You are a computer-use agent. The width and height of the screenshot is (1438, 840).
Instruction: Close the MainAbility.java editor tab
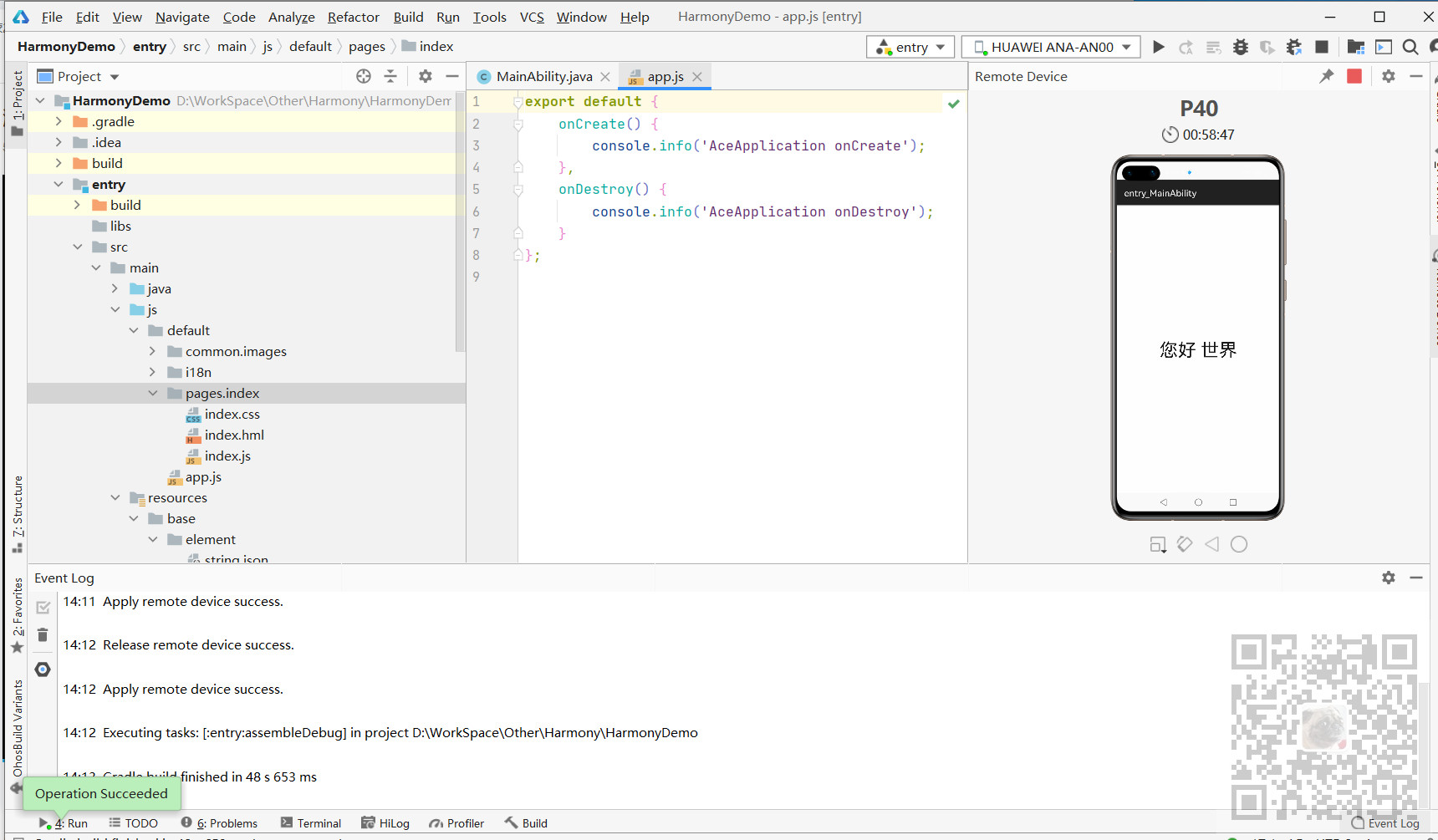(x=605, y=76)
